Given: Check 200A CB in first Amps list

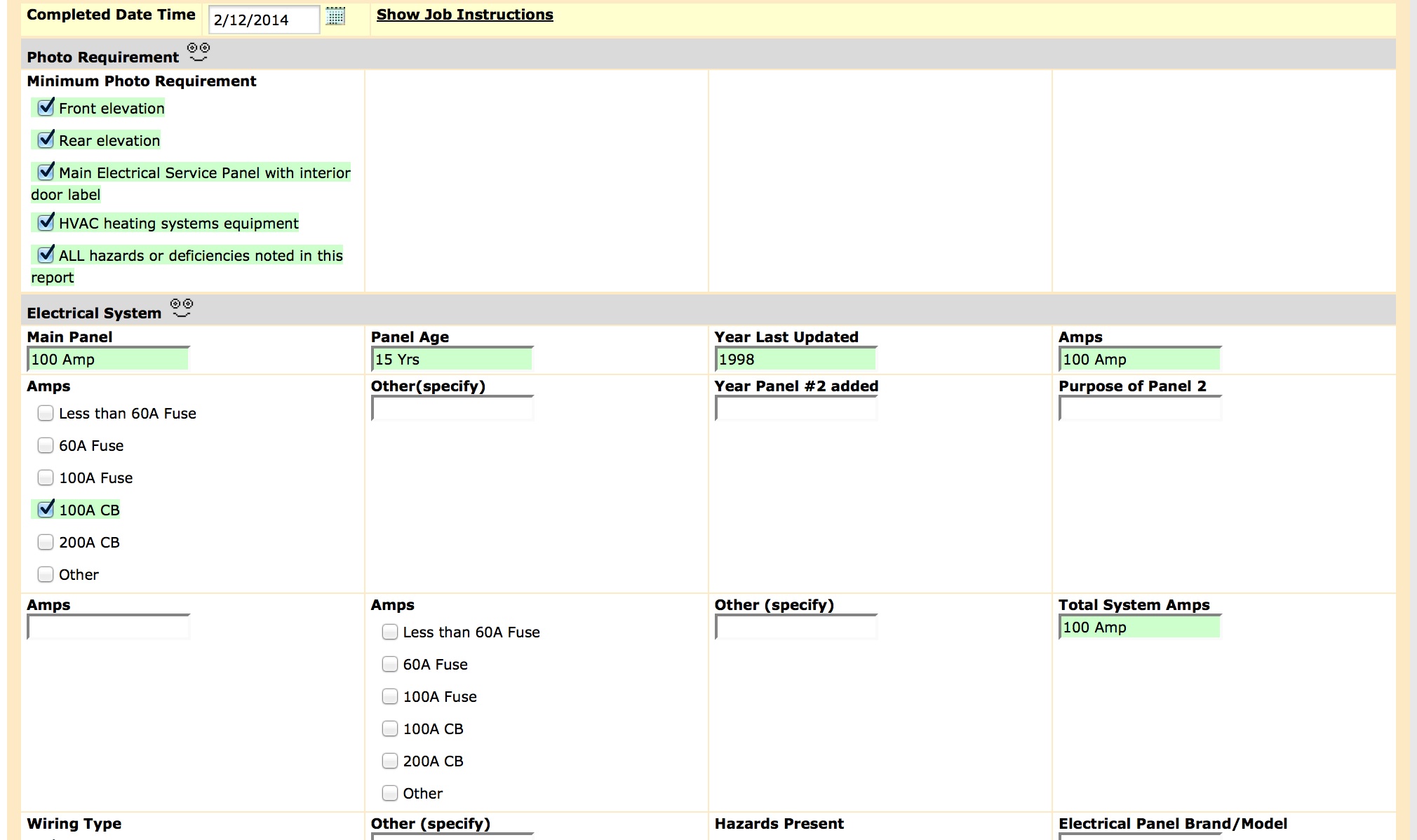Looking at the screenshot, I should point(46,542).
